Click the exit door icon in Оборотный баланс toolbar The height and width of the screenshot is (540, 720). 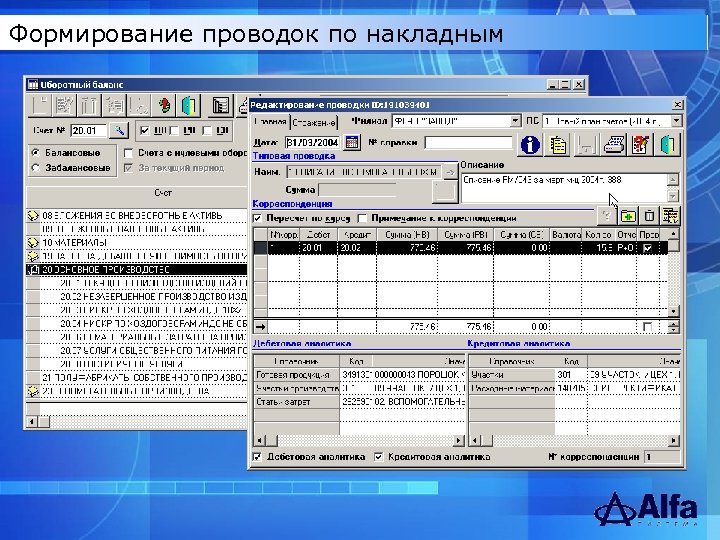click(189, 106)
